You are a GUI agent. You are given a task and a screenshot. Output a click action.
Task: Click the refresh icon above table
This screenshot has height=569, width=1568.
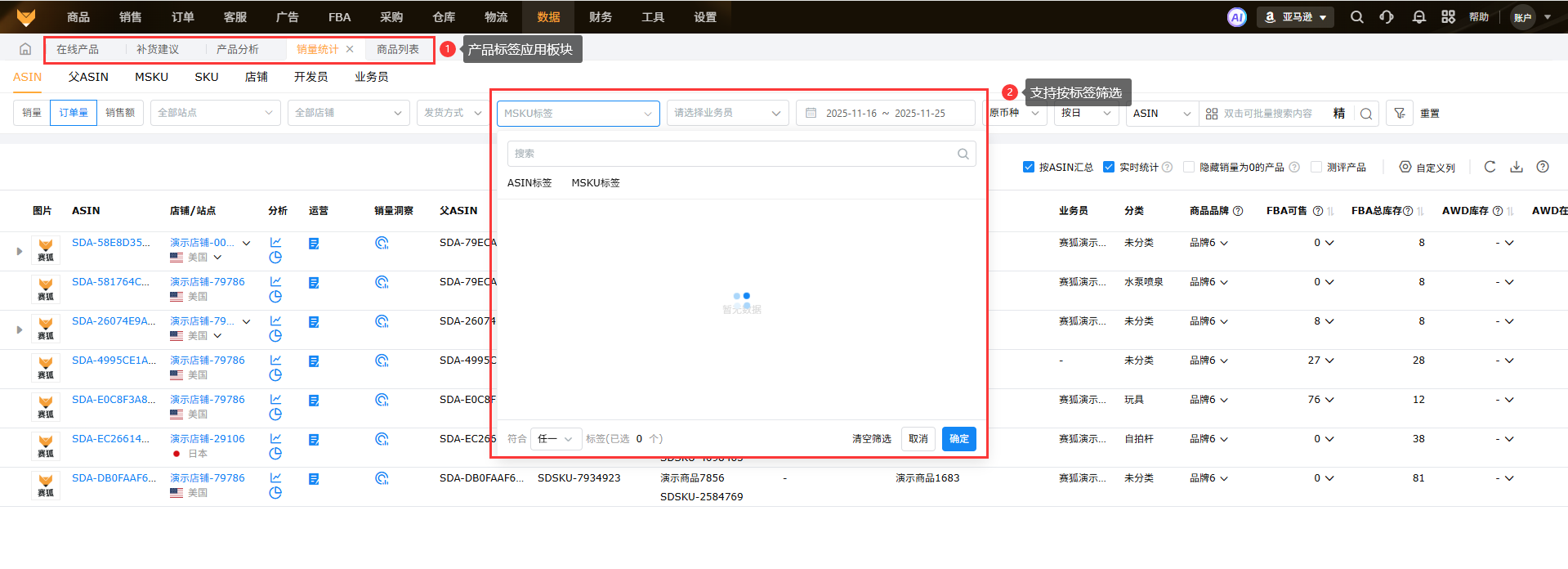(1490, 167)
